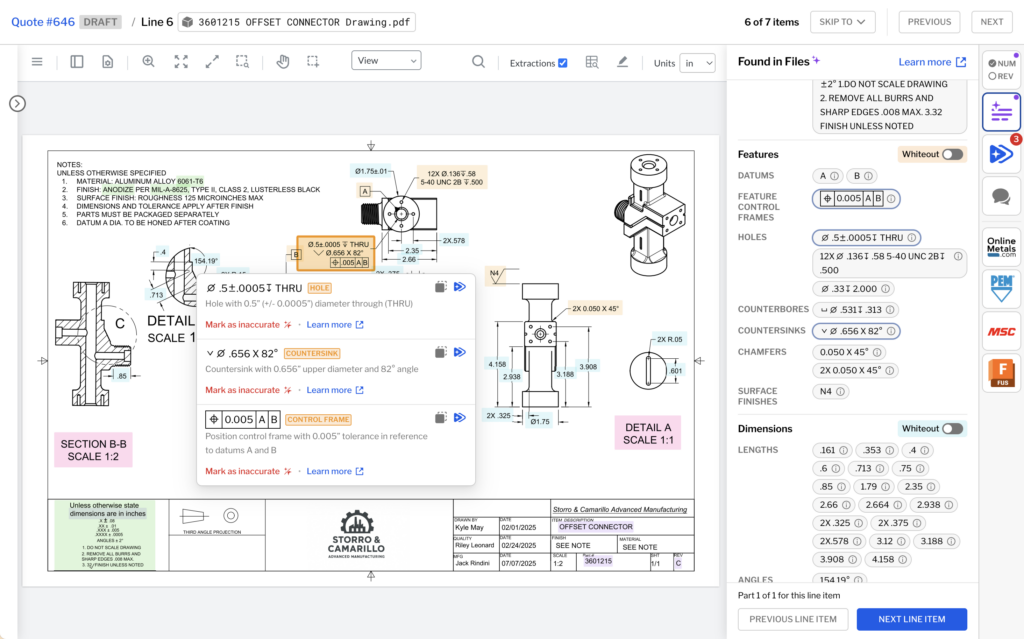The height and width of the screenshot is (639, 1024).
Task: Select datum B chip
Action: [x=862, y=176]
